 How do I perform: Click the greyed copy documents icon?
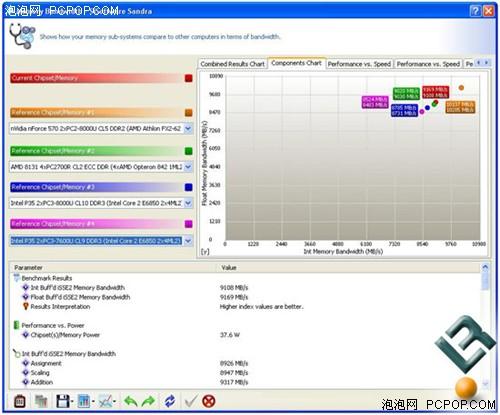point(41,401)
